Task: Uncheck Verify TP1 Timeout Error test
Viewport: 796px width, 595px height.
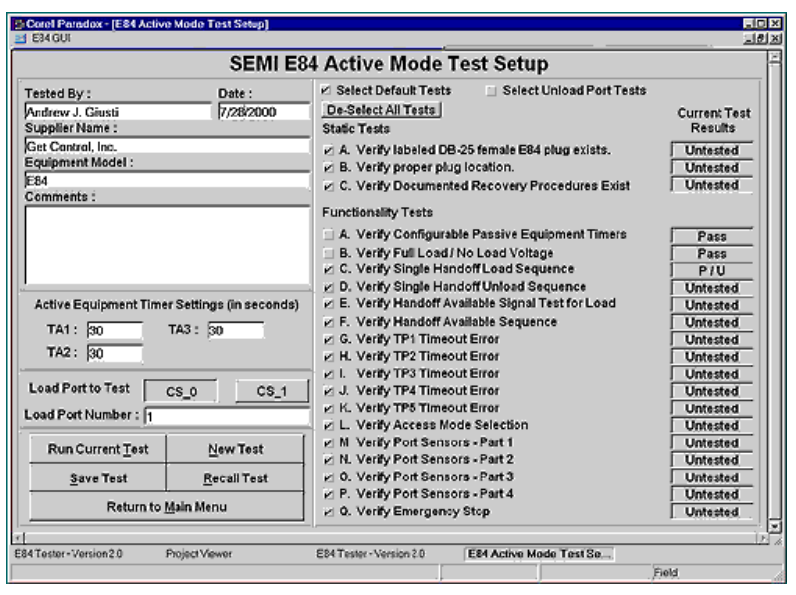Action: pyautogui.click(x=330, y=339)
